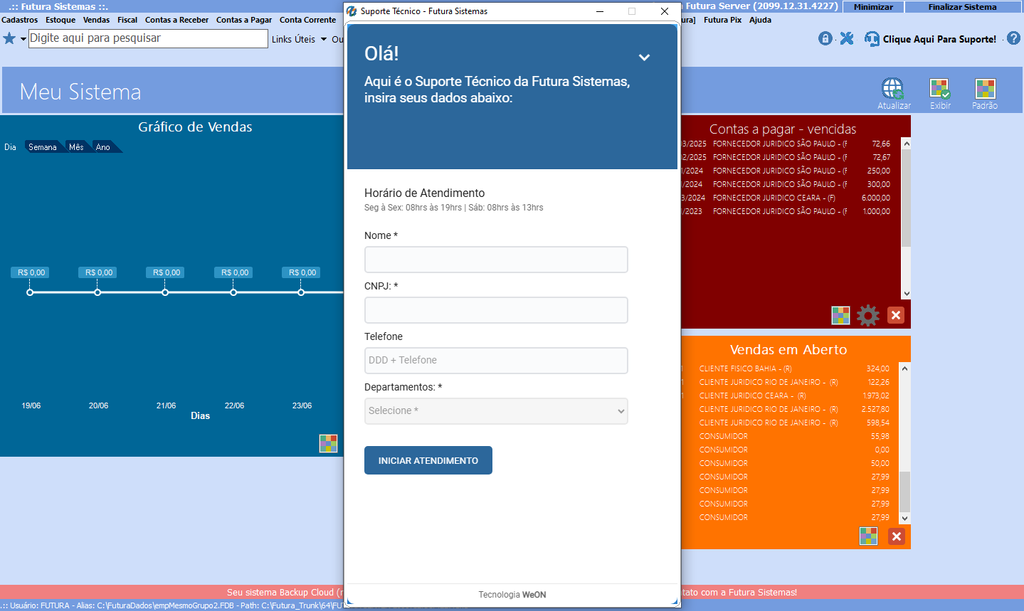Open the Vendas menu in the menu bar
This screenshot has width=1024, height=611.
point(96,20)
